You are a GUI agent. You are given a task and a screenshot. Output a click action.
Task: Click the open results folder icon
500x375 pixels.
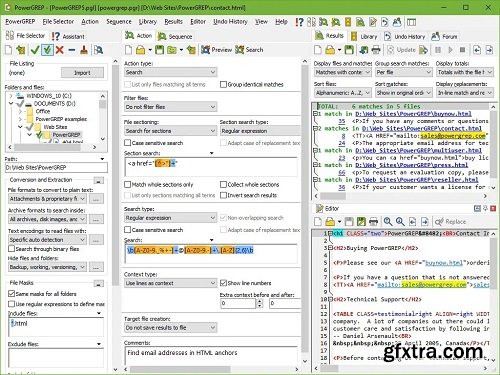330,50
